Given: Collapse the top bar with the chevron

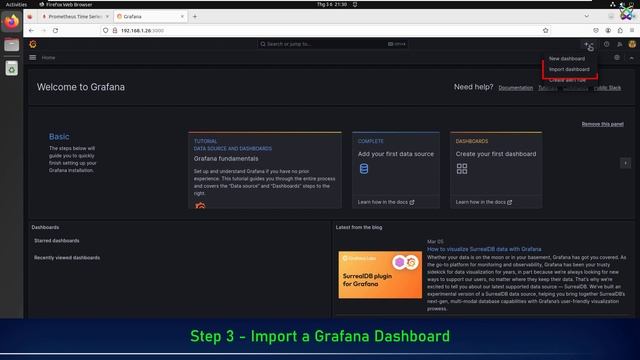Looking at the screenshot, I should point(631,58).
